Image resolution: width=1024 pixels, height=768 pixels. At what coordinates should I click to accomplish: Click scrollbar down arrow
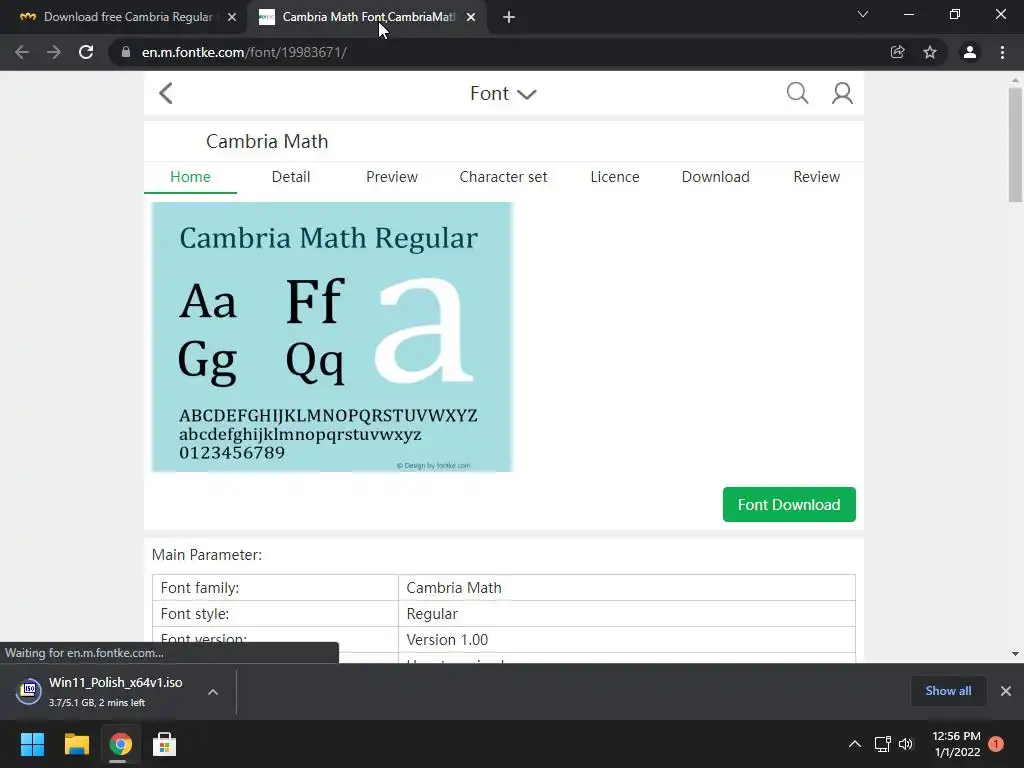pos(1015,654)
